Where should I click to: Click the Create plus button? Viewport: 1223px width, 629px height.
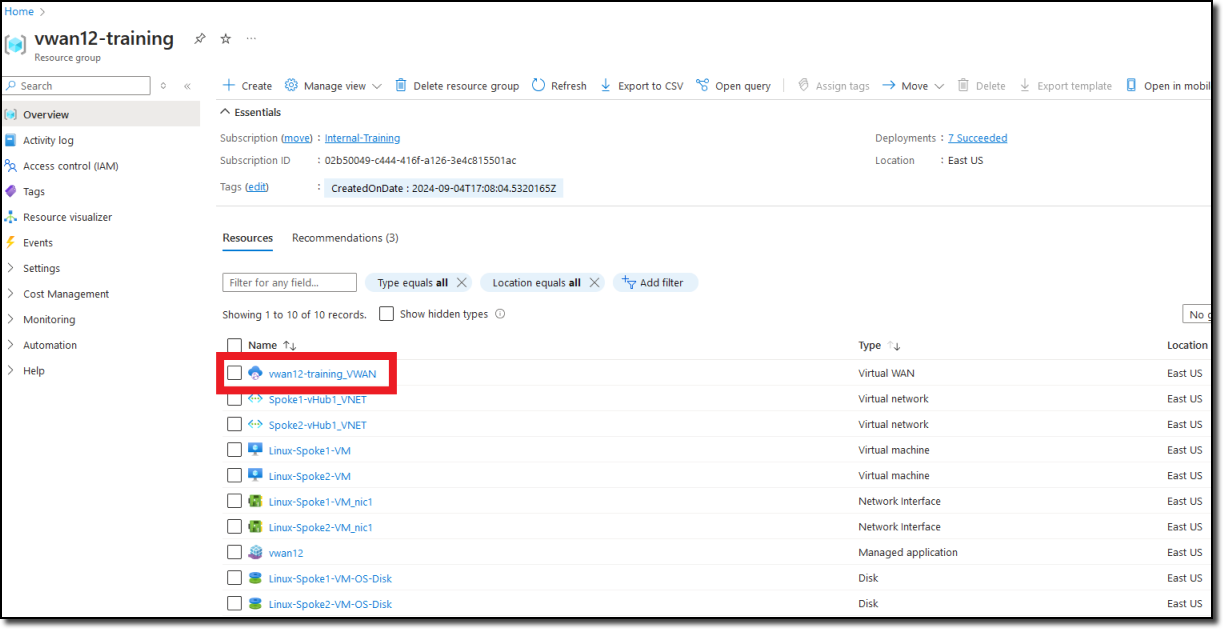247,86
